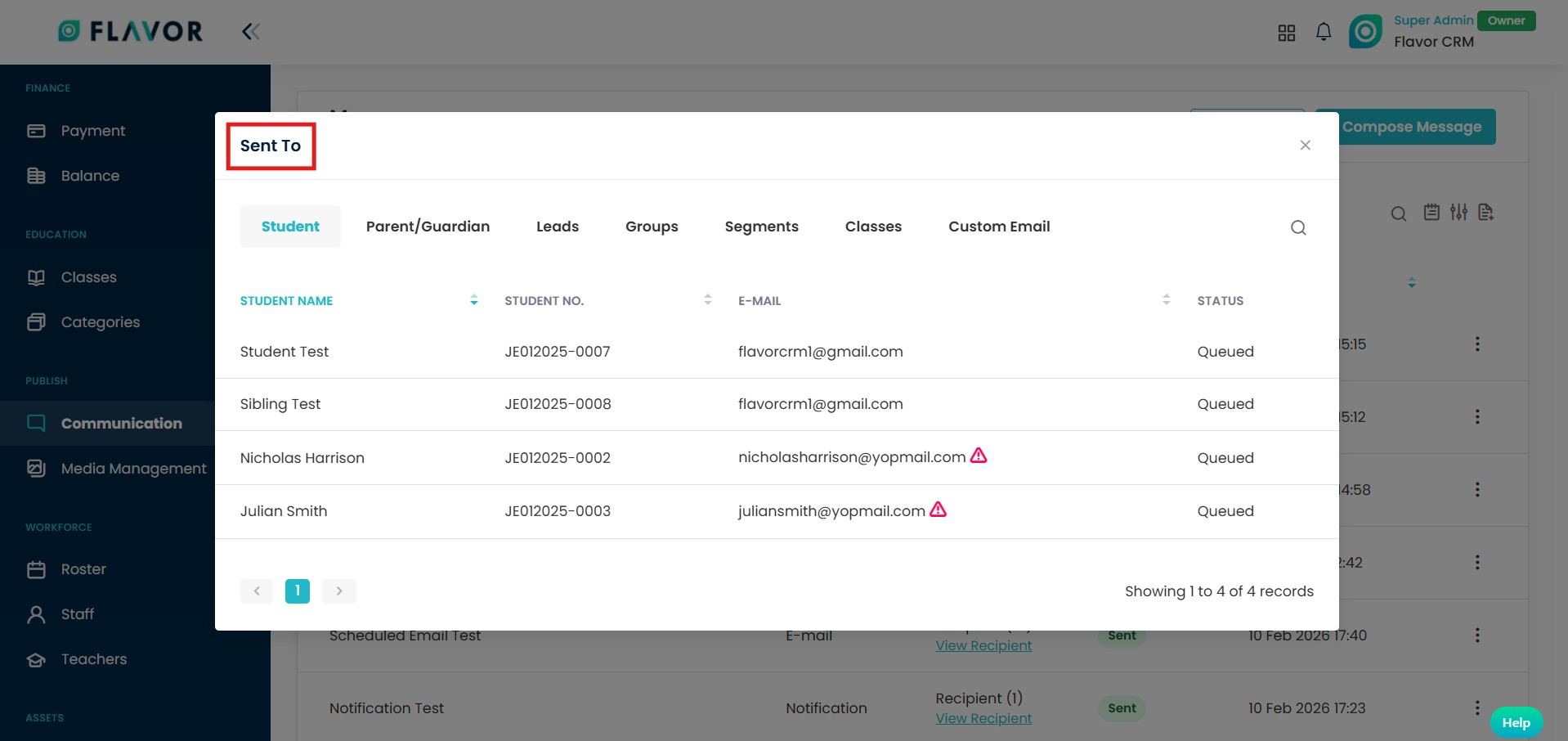Close the Sent To dialog
Image resolution: width=1568 pixels, height=741 pixels.
click(x=1305, y=145)
